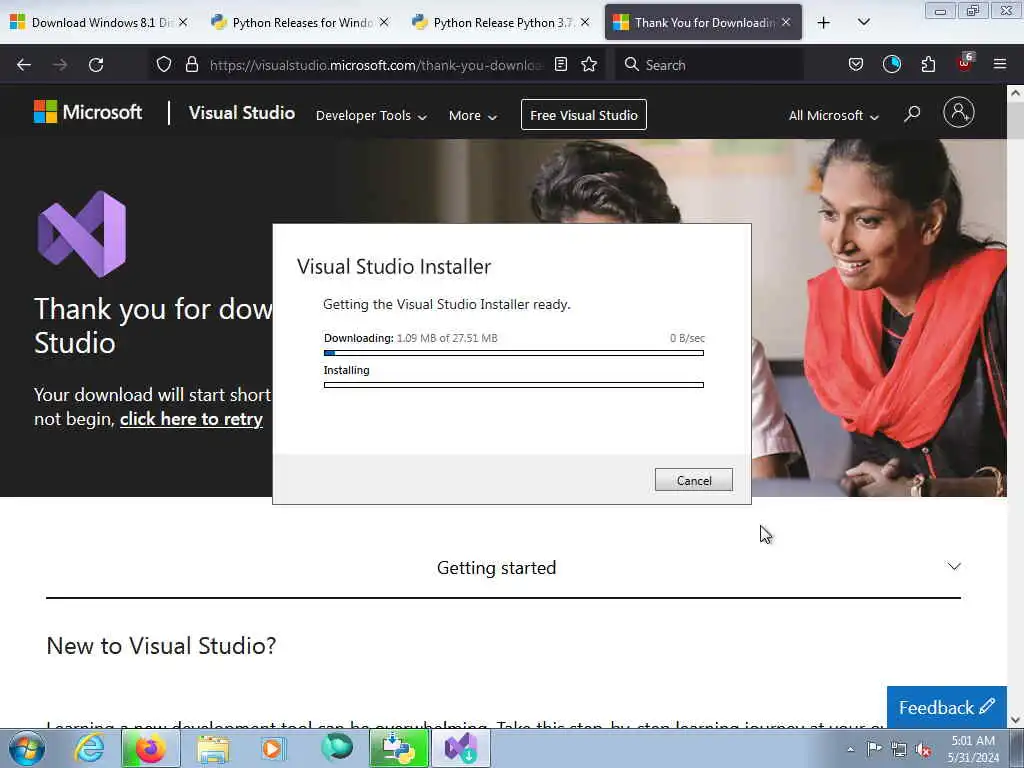Open File Explorer folder taskbar icon
Viewport: 1024px width, 768px height.
click(x=213, y=749)
